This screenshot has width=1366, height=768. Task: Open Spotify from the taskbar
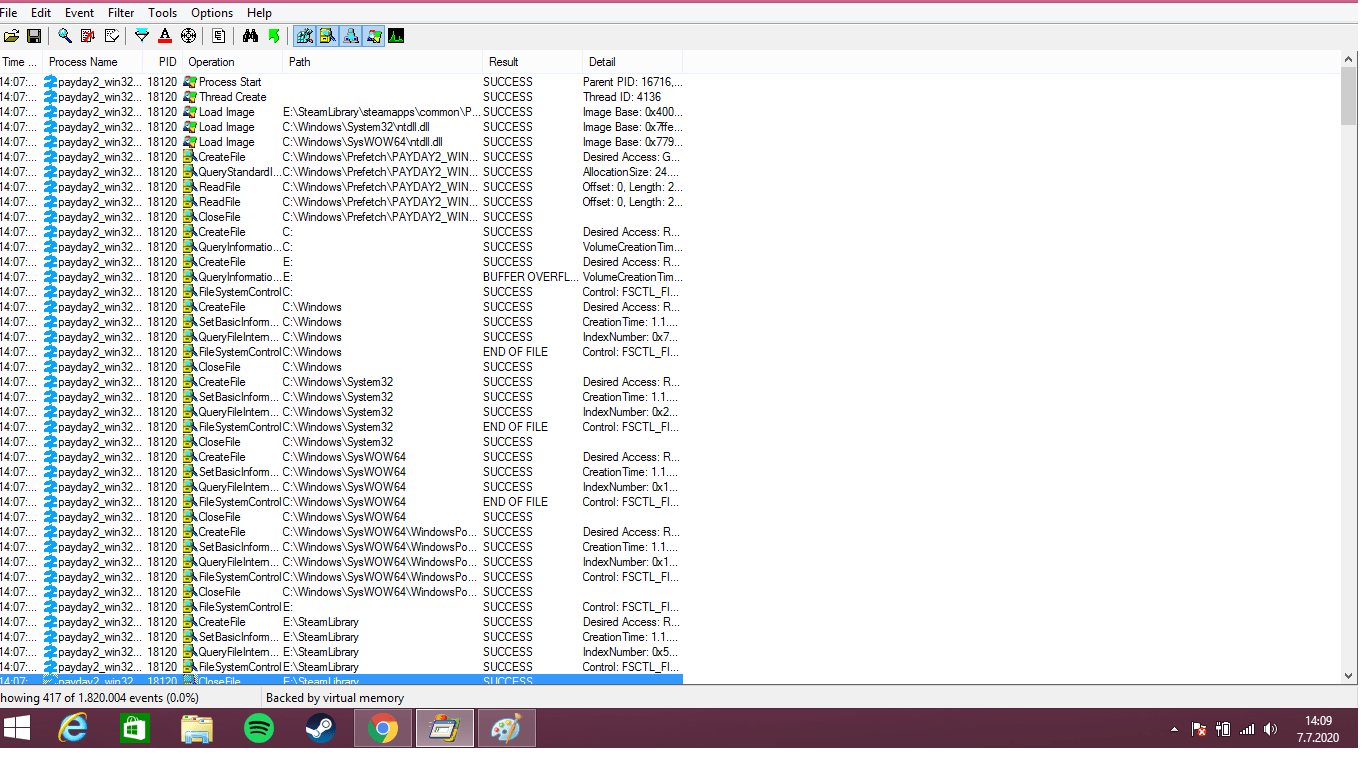coord(258,728)
